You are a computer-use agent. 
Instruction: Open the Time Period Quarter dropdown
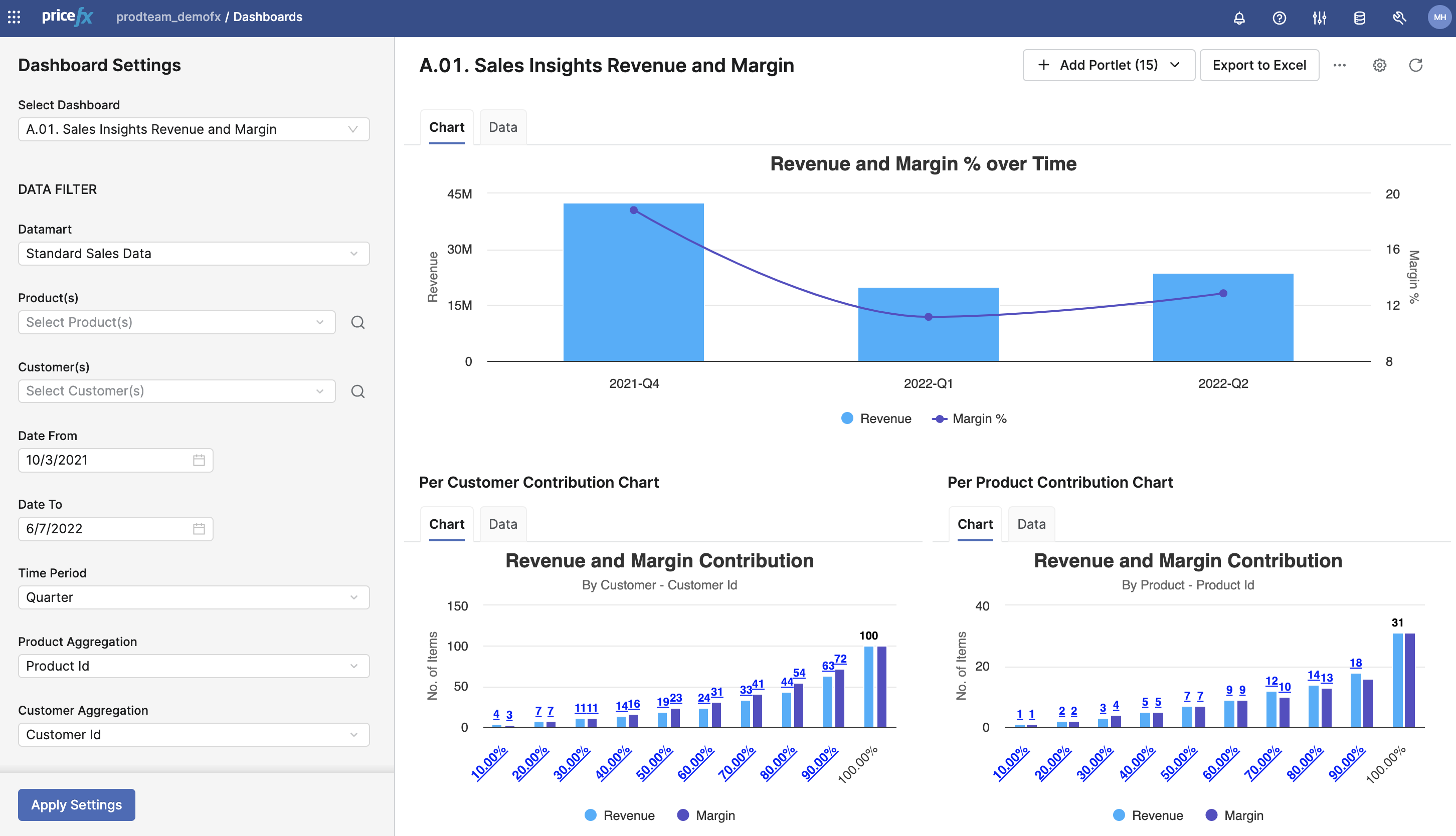pos(194,597)
